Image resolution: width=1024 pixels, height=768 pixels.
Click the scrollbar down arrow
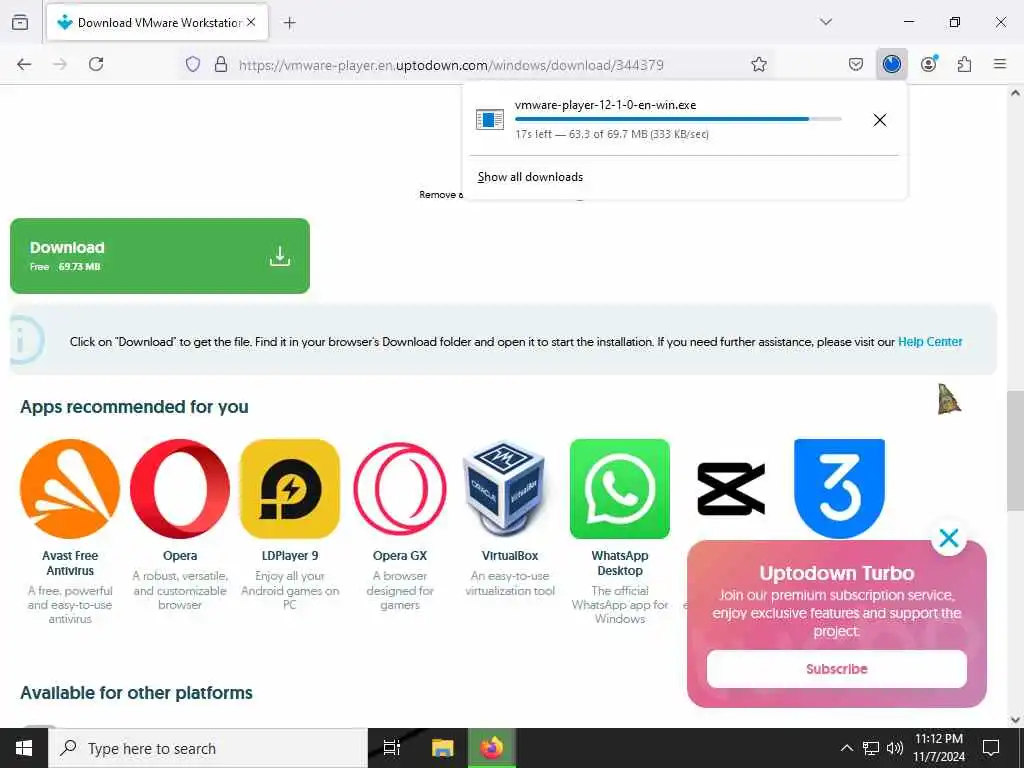(1015, 720)
